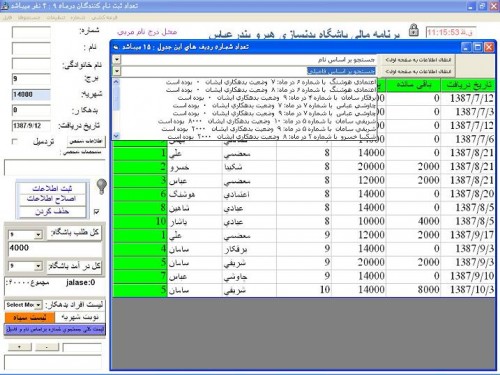This screenshot has width=500, height=375.
Task: Click the ثبت اطلاعات button
Action: (52, 188)
